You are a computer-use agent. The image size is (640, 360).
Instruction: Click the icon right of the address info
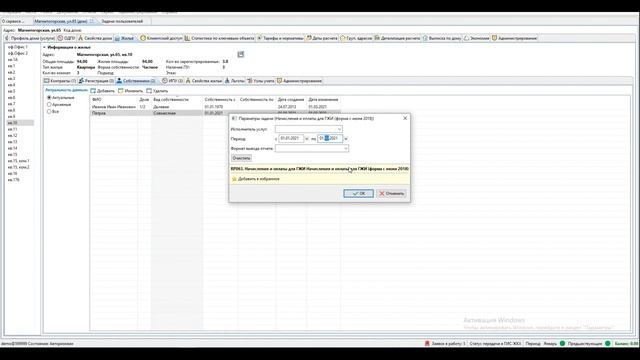pos(241,54)
